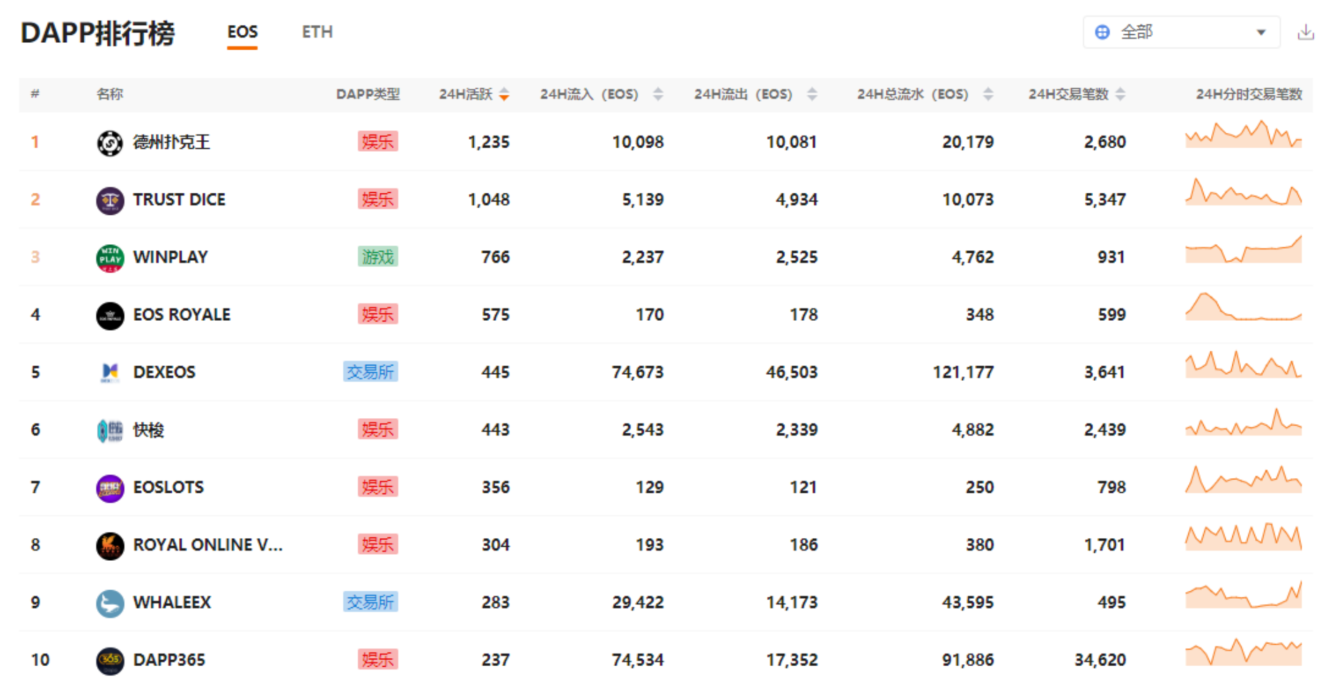The width and height of the screenshot is (1319, 680).
Task: Download the ranking data via download icon
Action: [1305, 32]
